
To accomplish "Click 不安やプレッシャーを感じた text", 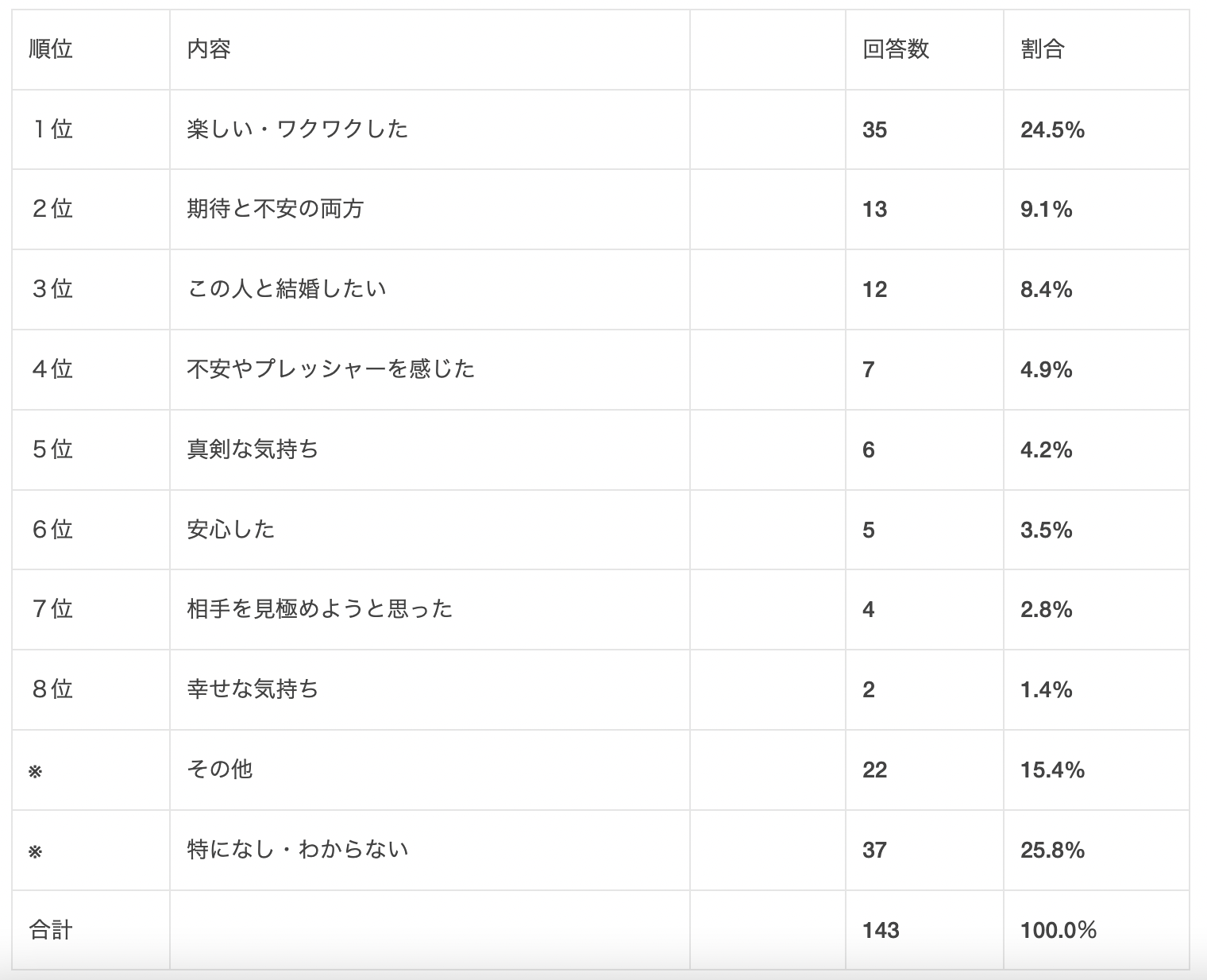I will (x=330, y=368).
